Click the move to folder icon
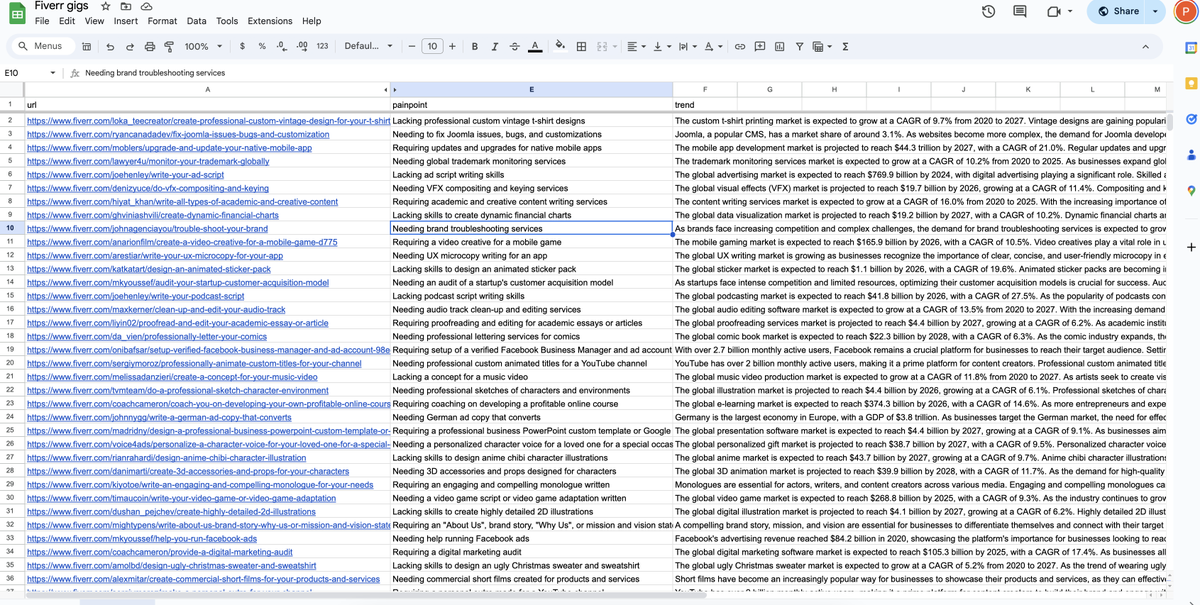The height and width of the screenshot is (605, 1200). click(x=126, y=7)
